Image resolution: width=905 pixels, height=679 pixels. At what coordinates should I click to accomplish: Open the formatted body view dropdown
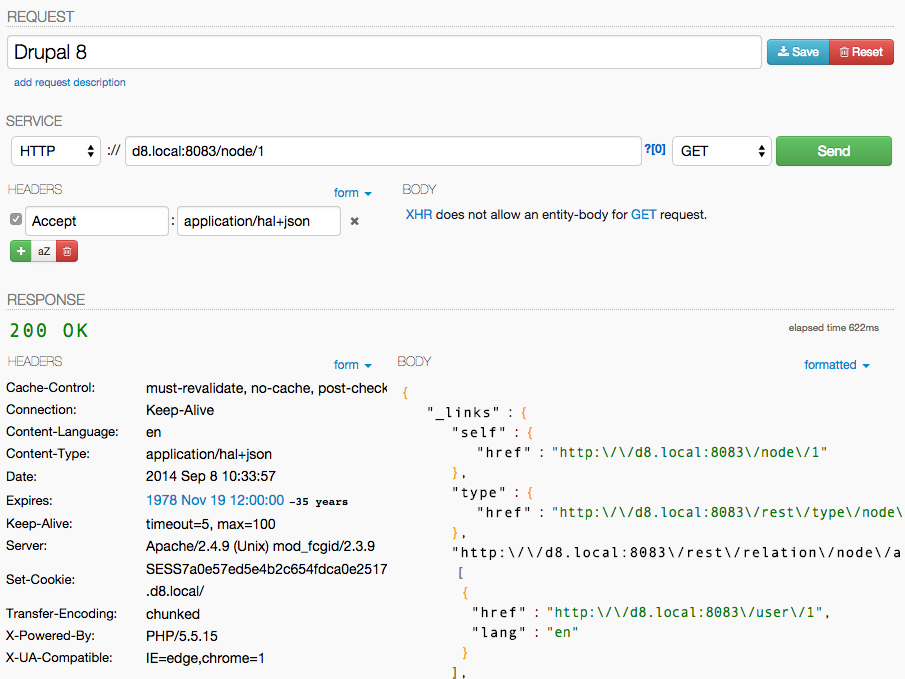coord(837,365)
